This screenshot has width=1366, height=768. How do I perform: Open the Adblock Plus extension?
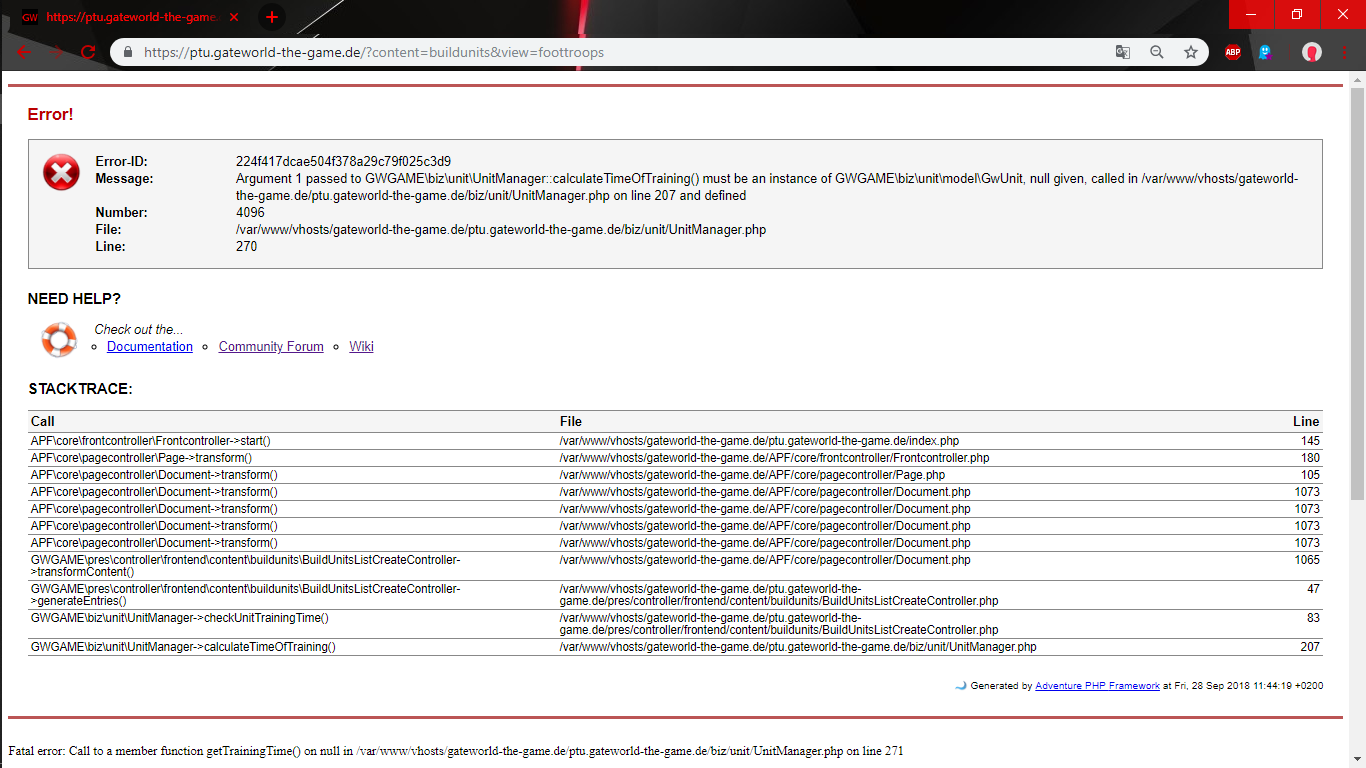(1233, 52)
